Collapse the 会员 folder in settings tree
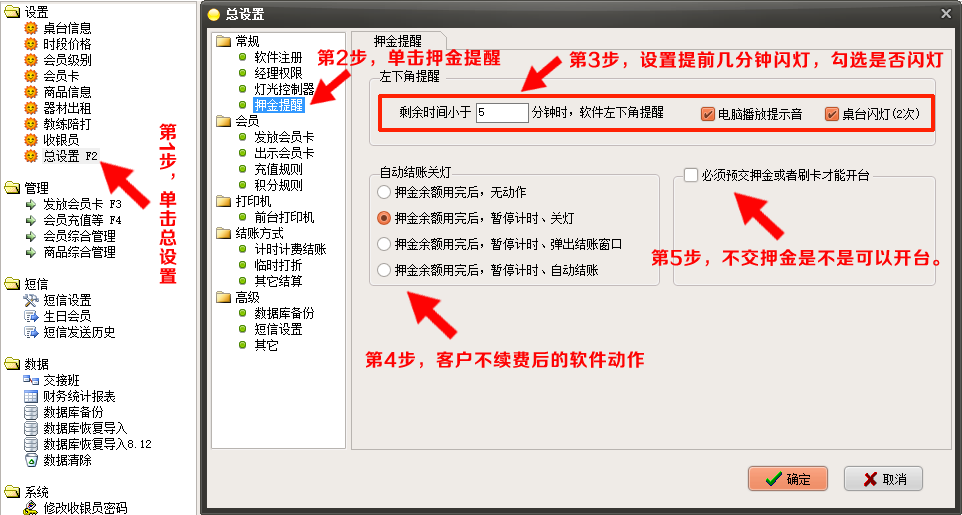 [x=223, y=121]
